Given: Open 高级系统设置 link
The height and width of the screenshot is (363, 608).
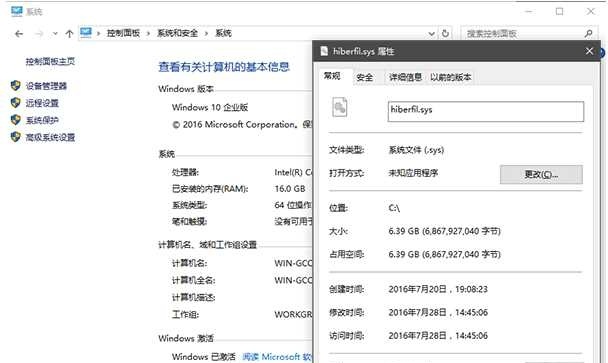Looking at the screenshot, I should tap(50, 137).
